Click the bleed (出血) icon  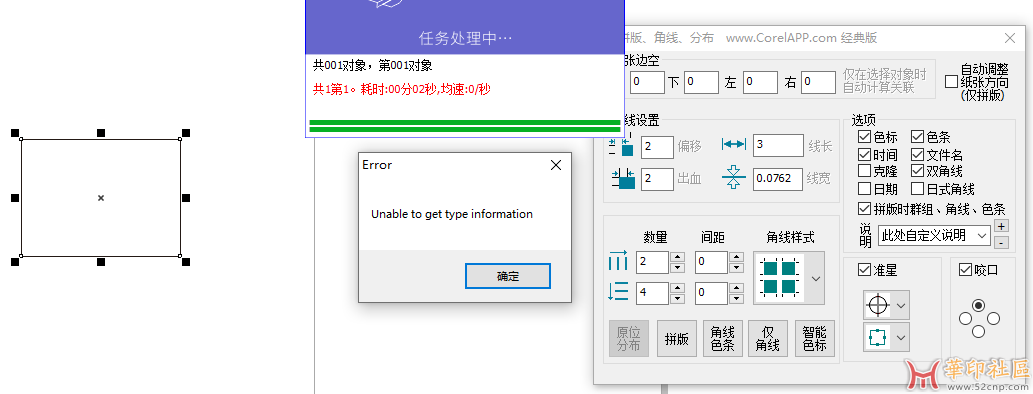click(623, 178)
